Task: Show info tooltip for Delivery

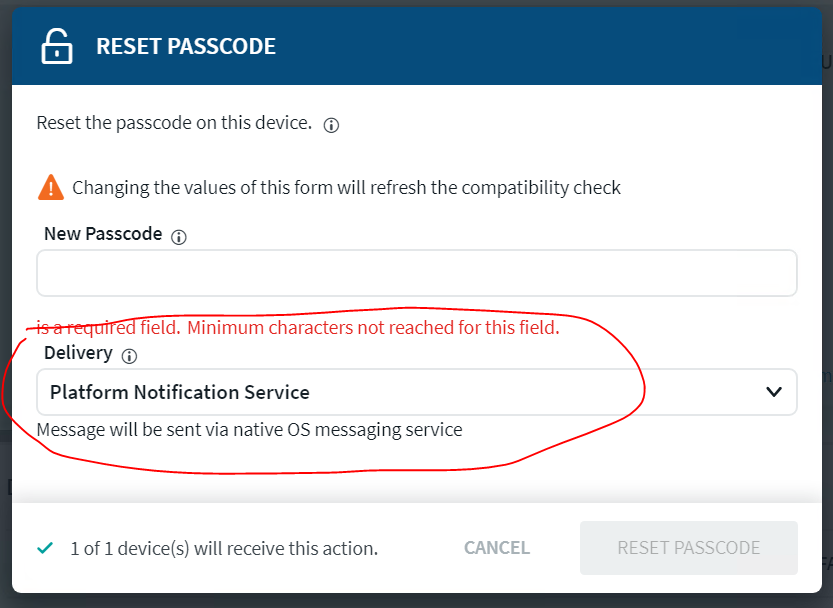Action: 129,355
